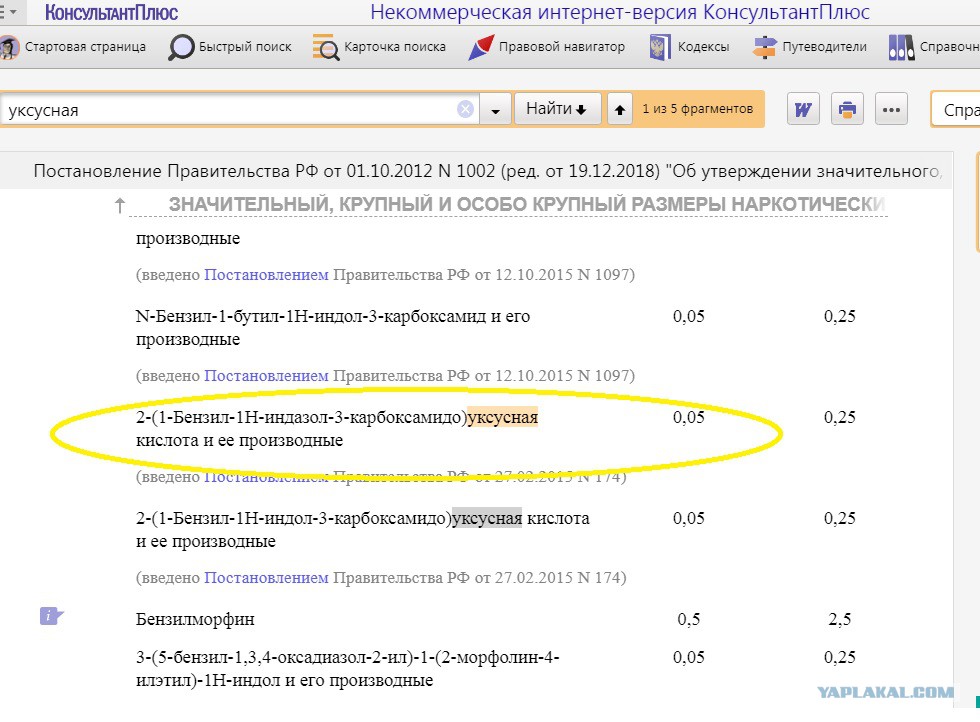Open Правовой навигатор menu label
The width and height of the screenshot is (980, 722).
[x=562, y=47]
